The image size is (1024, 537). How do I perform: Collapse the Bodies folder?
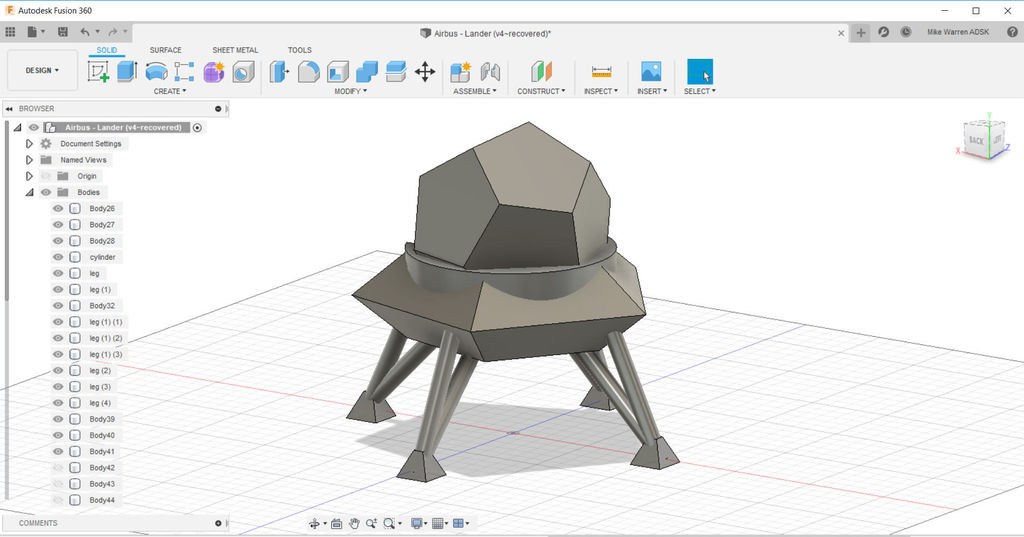click(30, 192)
